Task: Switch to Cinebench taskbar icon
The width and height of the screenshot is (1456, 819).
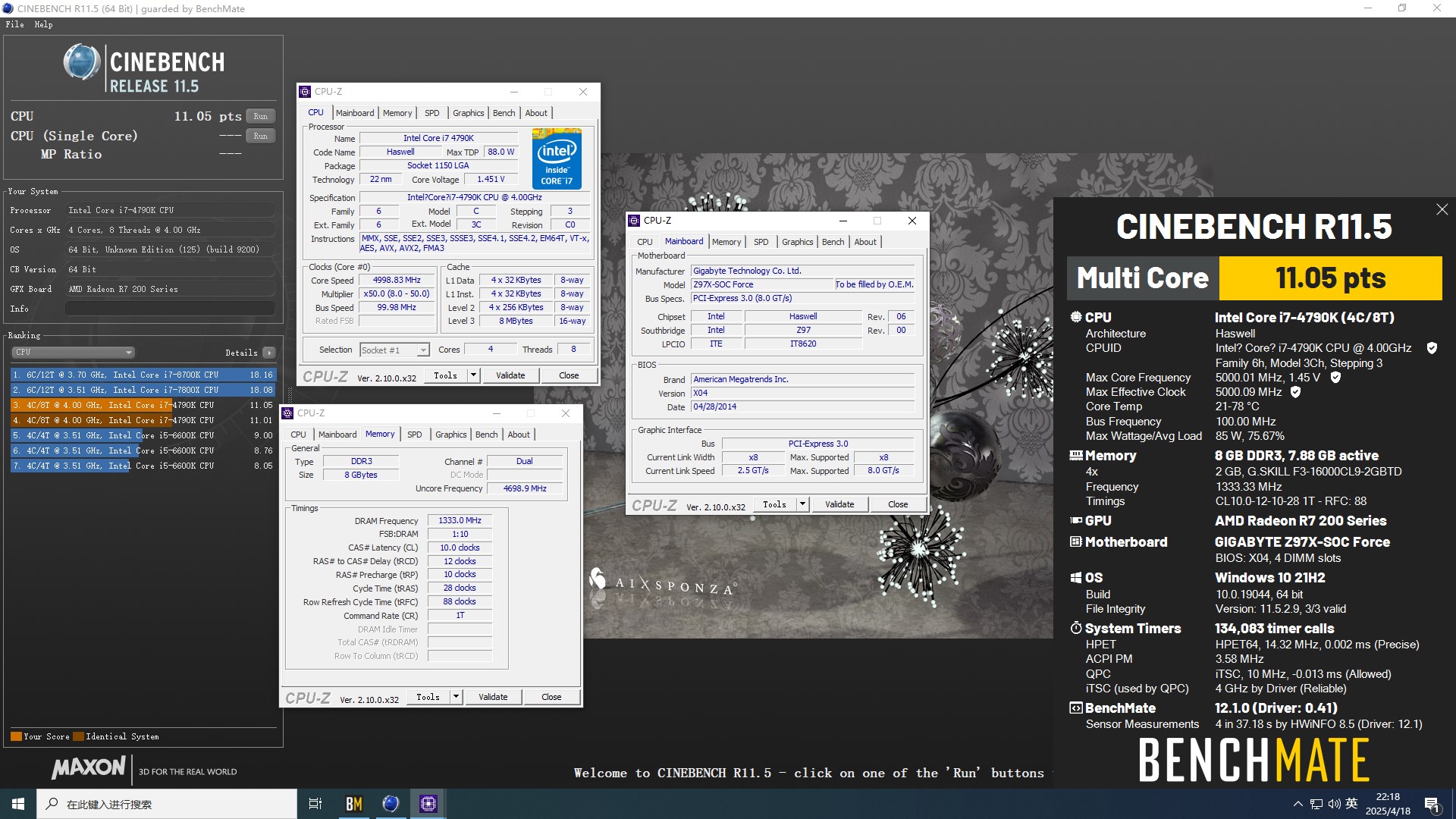Action: click(x=391, y=804)
